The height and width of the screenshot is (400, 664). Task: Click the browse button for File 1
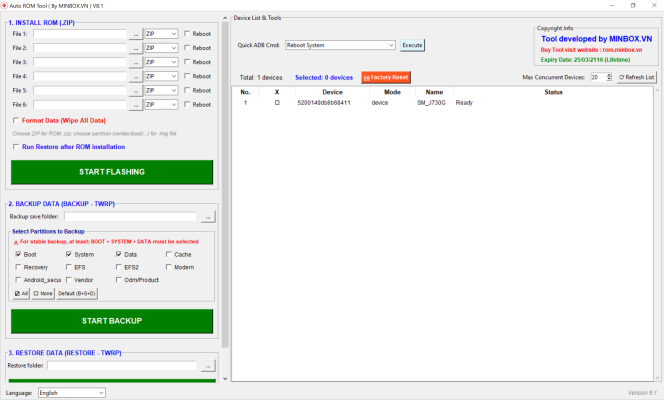pyautogui.click(x=136, y=34)
